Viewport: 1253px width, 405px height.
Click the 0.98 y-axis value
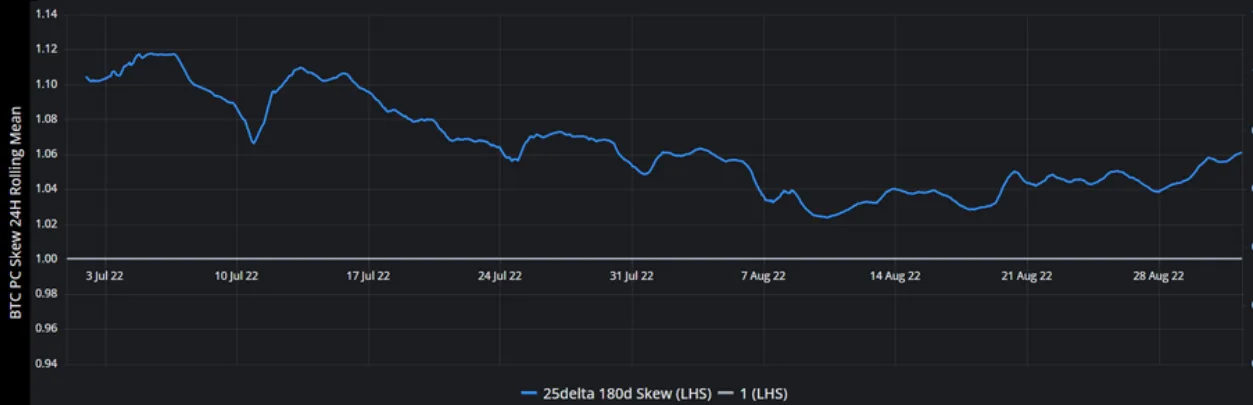pyautogui.click(x=46, y=294)
